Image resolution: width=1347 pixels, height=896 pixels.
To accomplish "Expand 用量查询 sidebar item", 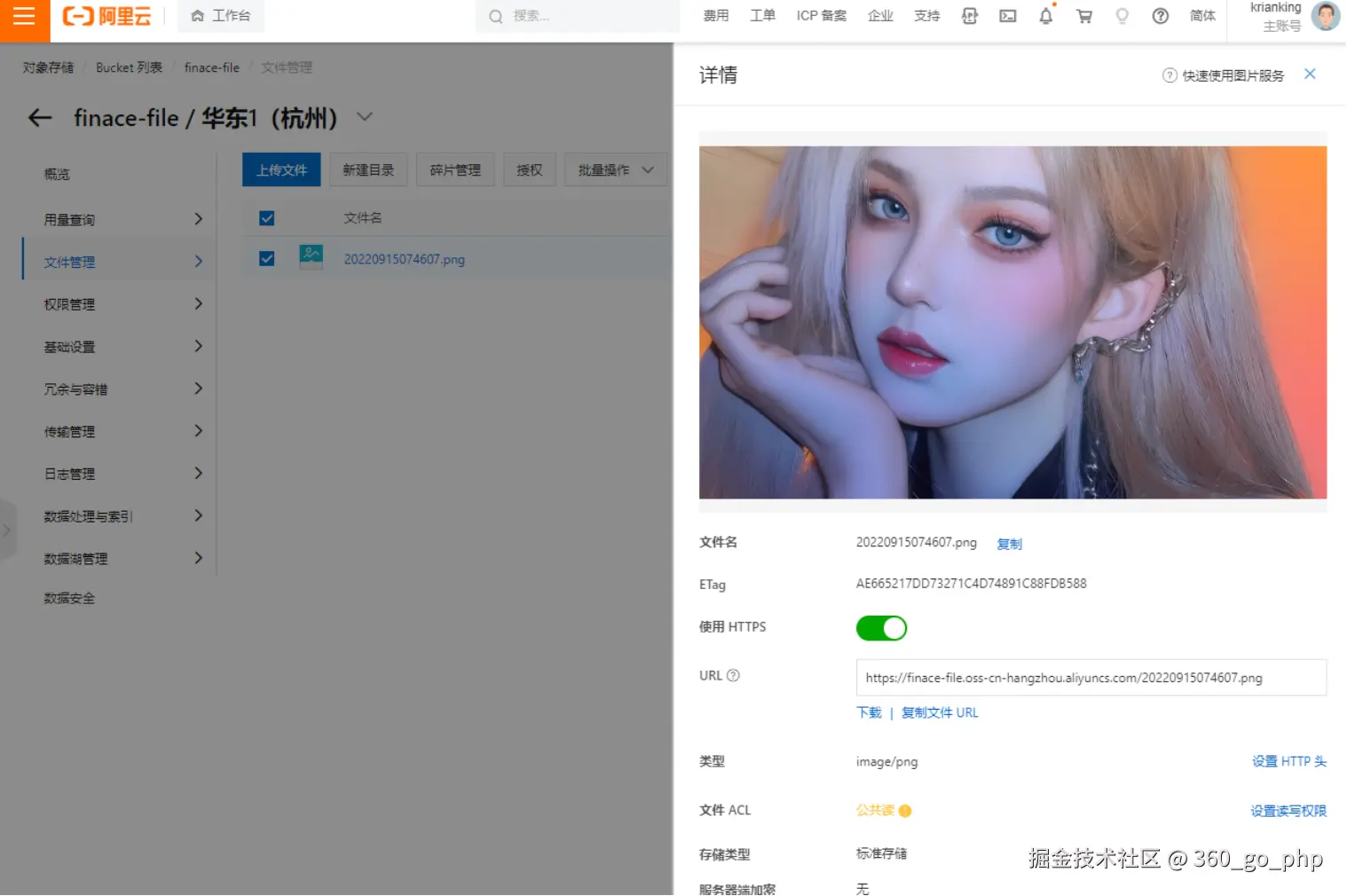I will (x=120, y=220).
